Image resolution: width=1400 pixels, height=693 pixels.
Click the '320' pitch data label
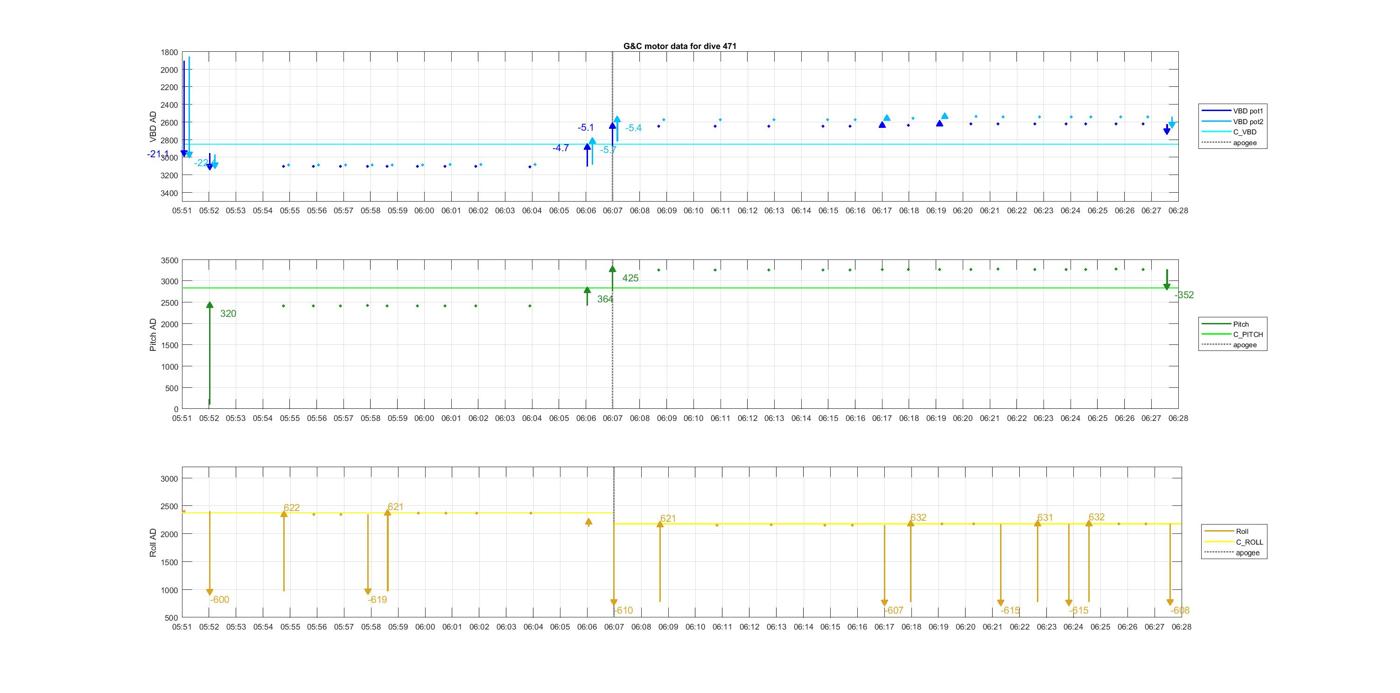click(228, 314)
